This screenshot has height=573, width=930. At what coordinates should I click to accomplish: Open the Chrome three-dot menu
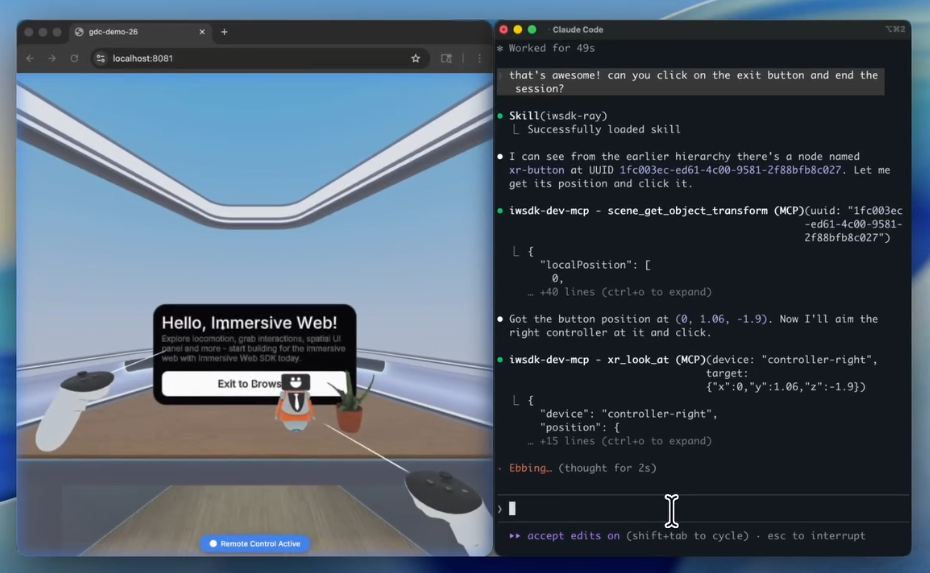coord(479,59)
